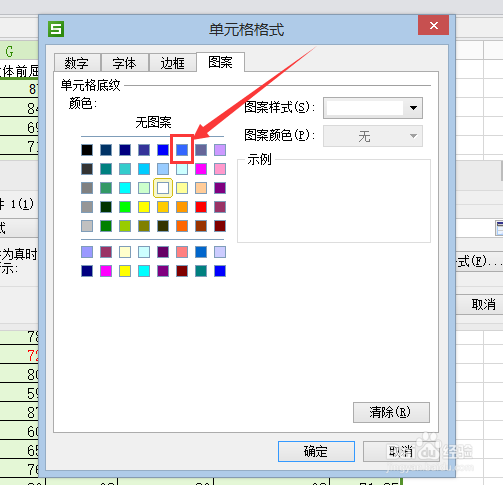Select the black color swatch

[87, 150]
